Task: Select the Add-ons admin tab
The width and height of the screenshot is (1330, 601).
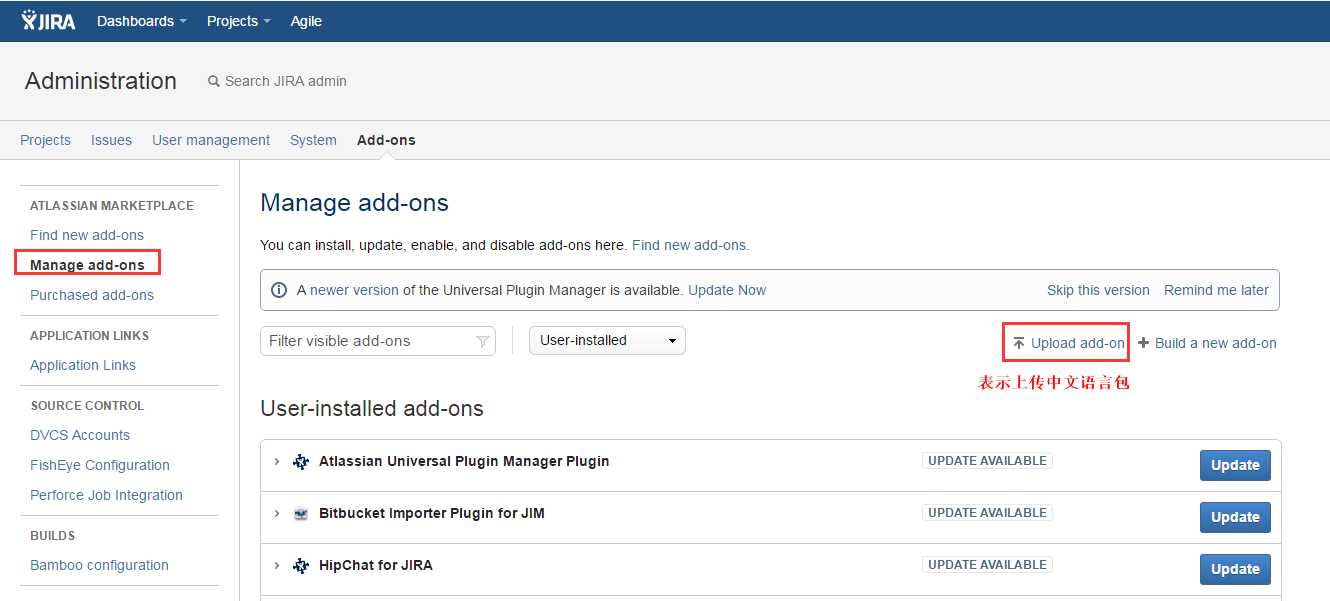Action: tap(386, 140)
